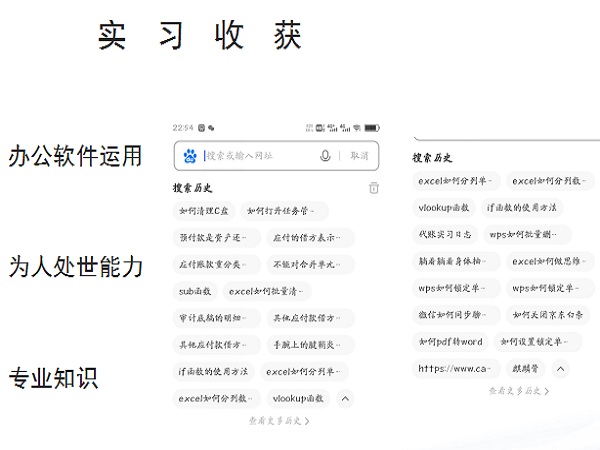Select vlookup函数 chip in right phone
This screenshot has width=600, height=450.
point(444,208)
